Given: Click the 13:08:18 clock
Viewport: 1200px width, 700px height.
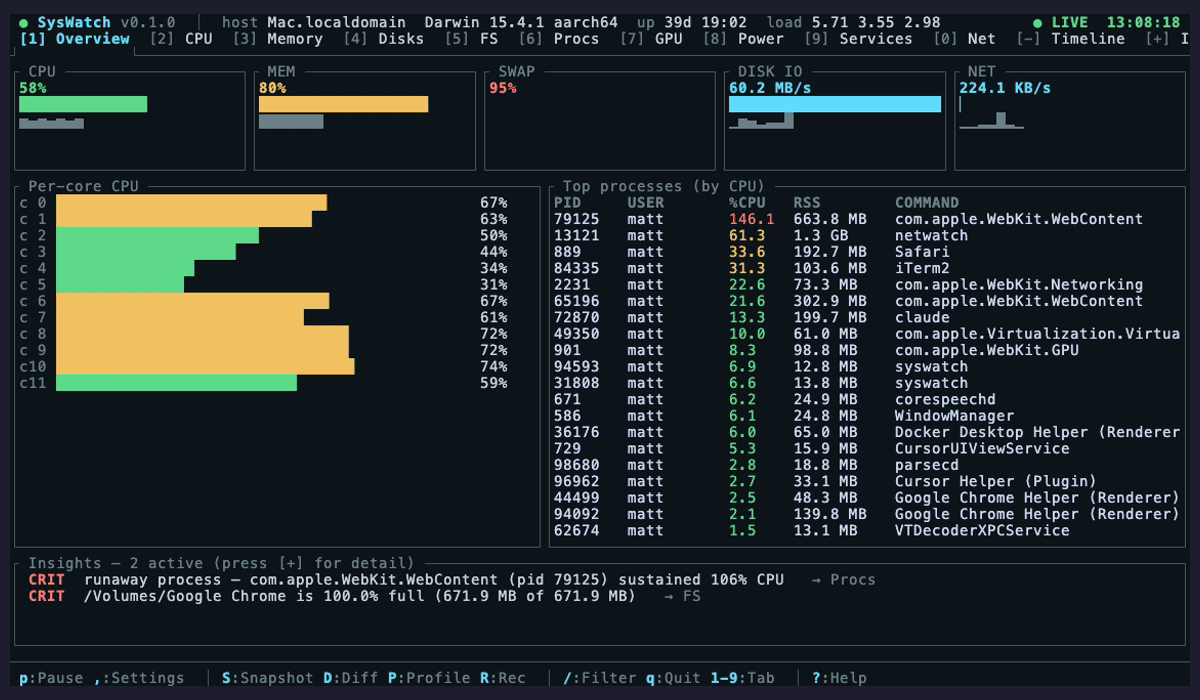Looking at the screenshot, I should pyautogui.click(x=1143, y=22).
